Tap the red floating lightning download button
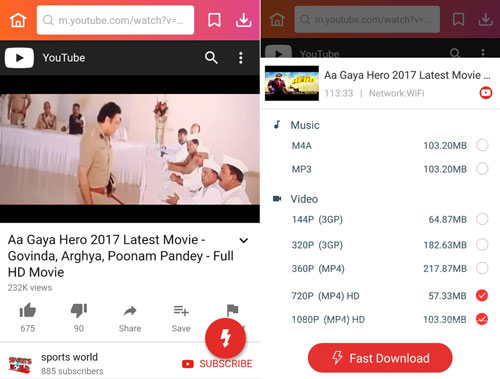This screenshot has height=379, width=500. 226,338
